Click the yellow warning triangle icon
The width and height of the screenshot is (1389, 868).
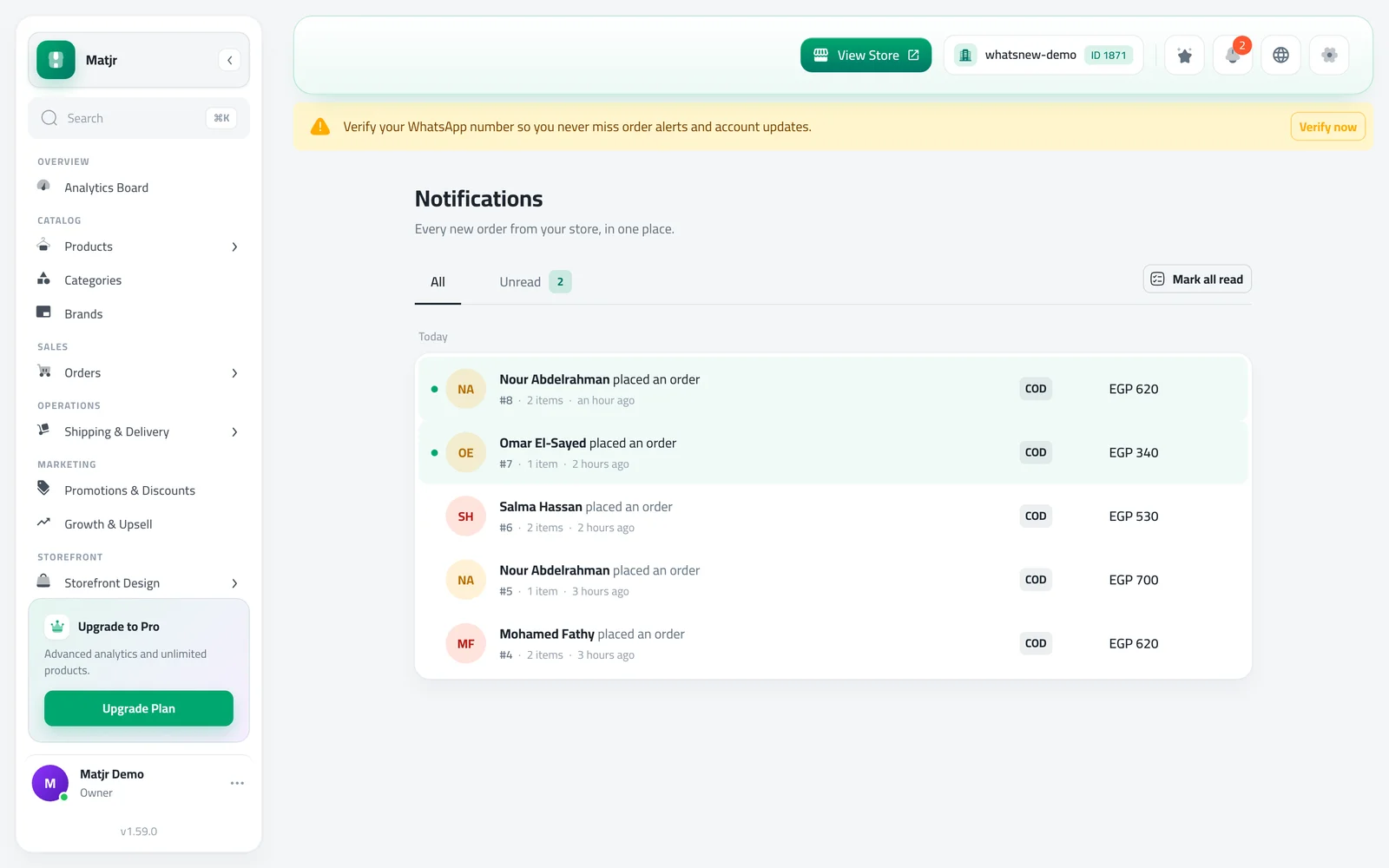[x=320, y=127]
